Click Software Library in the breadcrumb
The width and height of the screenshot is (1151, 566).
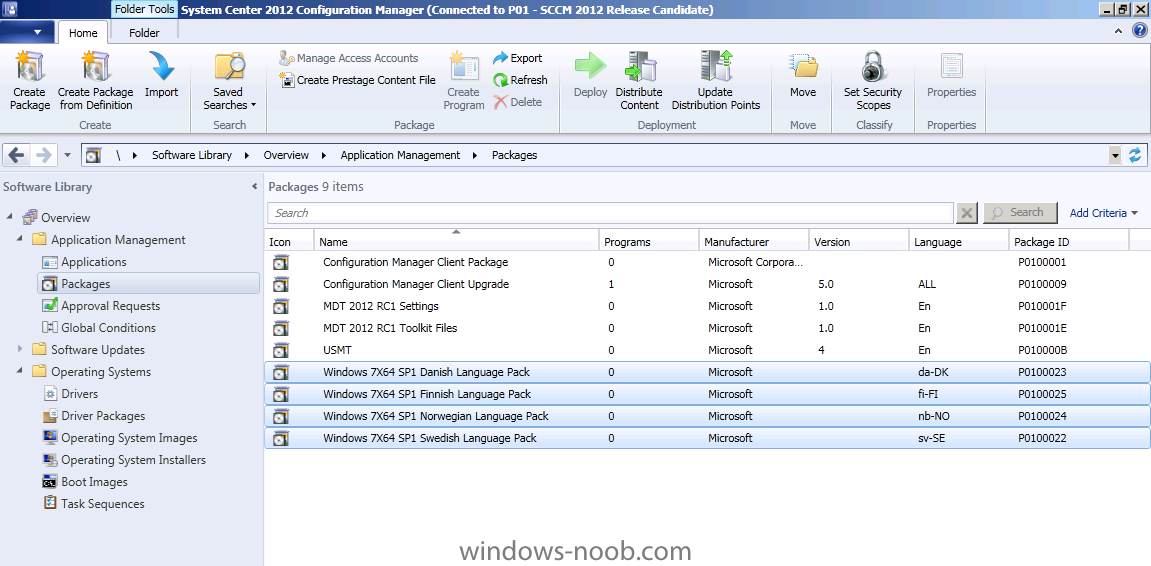coord(192,155)
